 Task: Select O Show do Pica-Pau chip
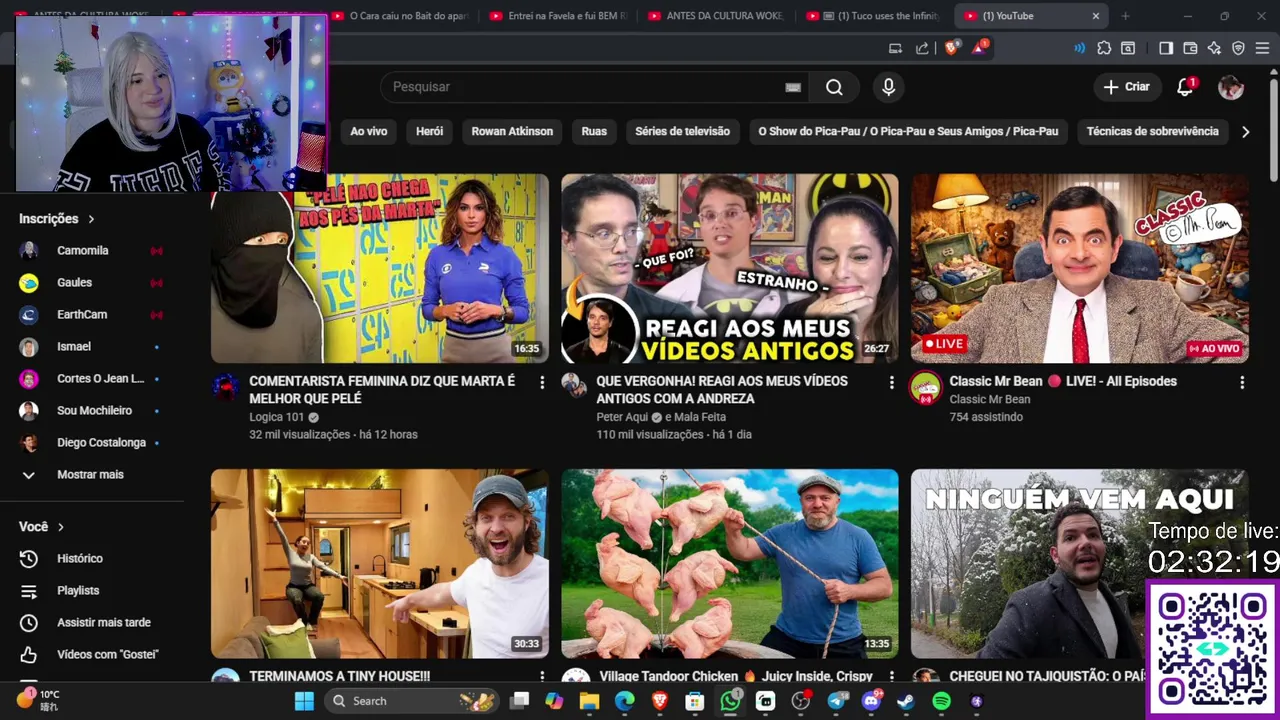point(908,131)
